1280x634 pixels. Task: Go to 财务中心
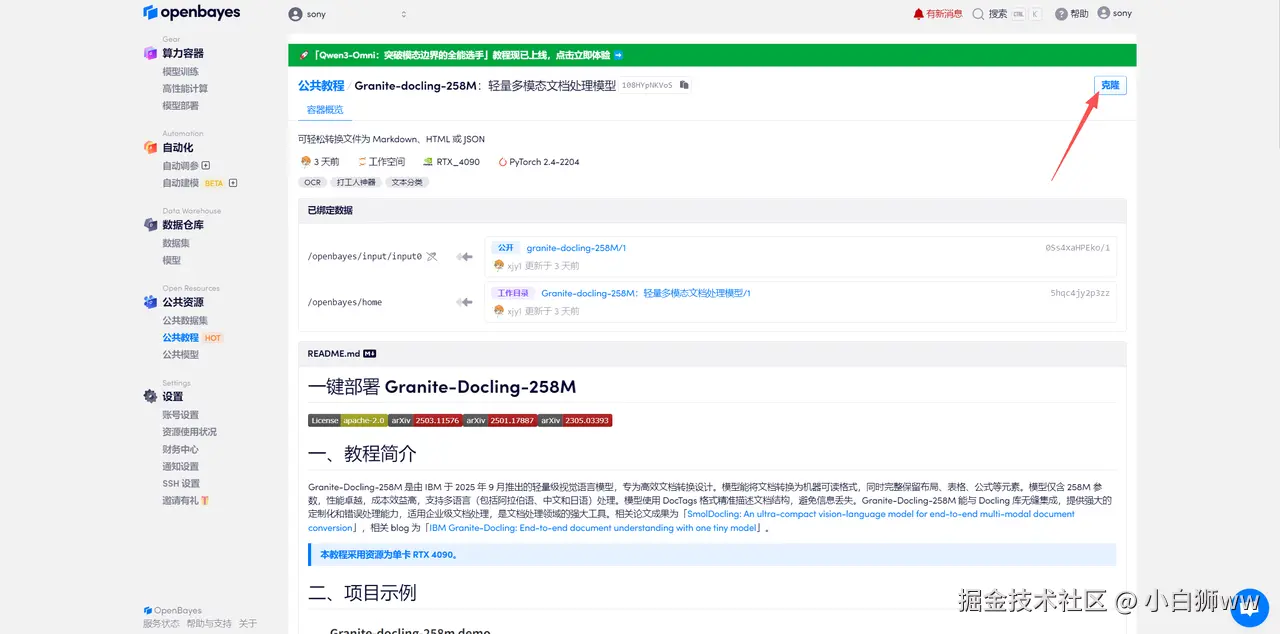tap(180, 449)
